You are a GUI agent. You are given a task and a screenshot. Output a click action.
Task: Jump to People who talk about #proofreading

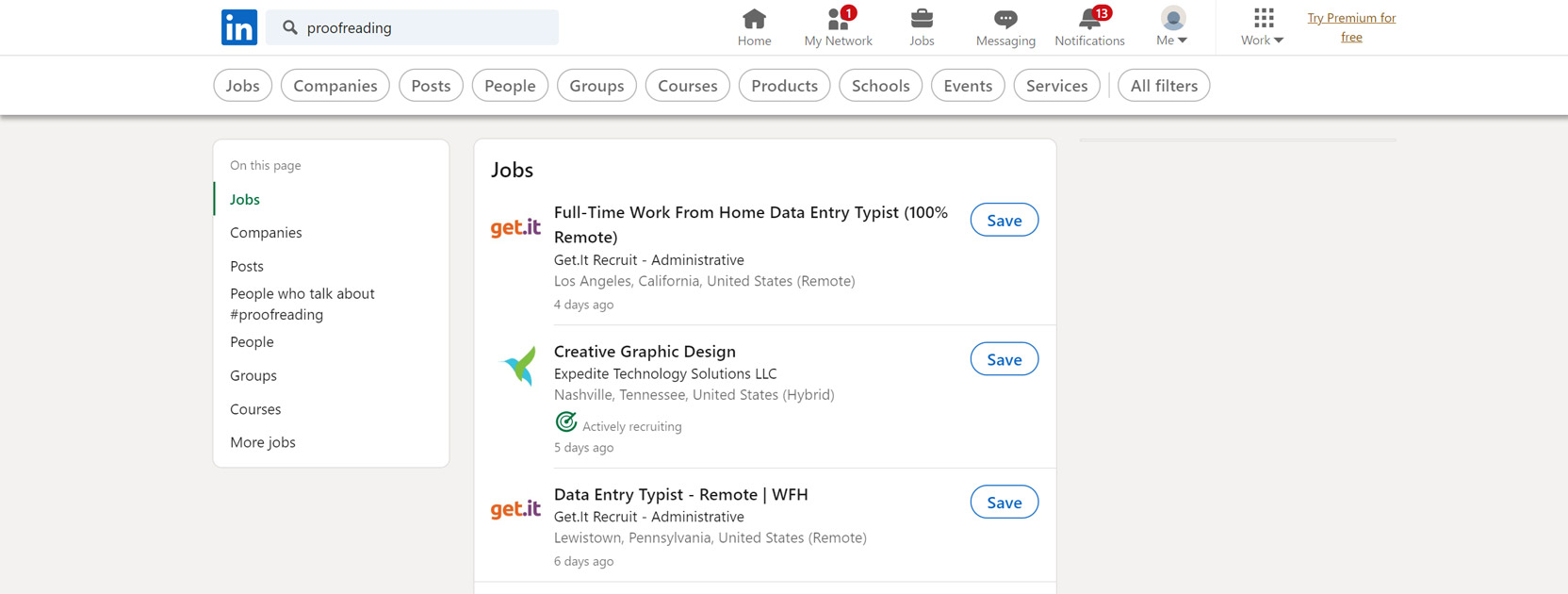pyautogui.click(x=302, y=305)
